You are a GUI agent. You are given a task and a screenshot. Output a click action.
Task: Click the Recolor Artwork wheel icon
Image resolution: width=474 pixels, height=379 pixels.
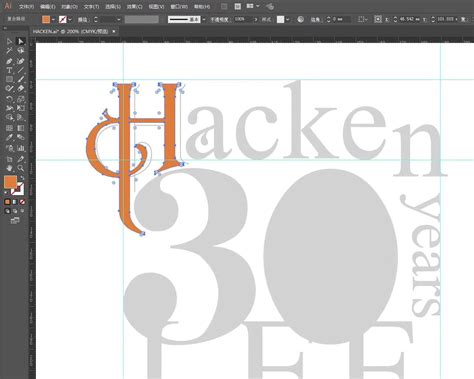(x=300, y=19)
